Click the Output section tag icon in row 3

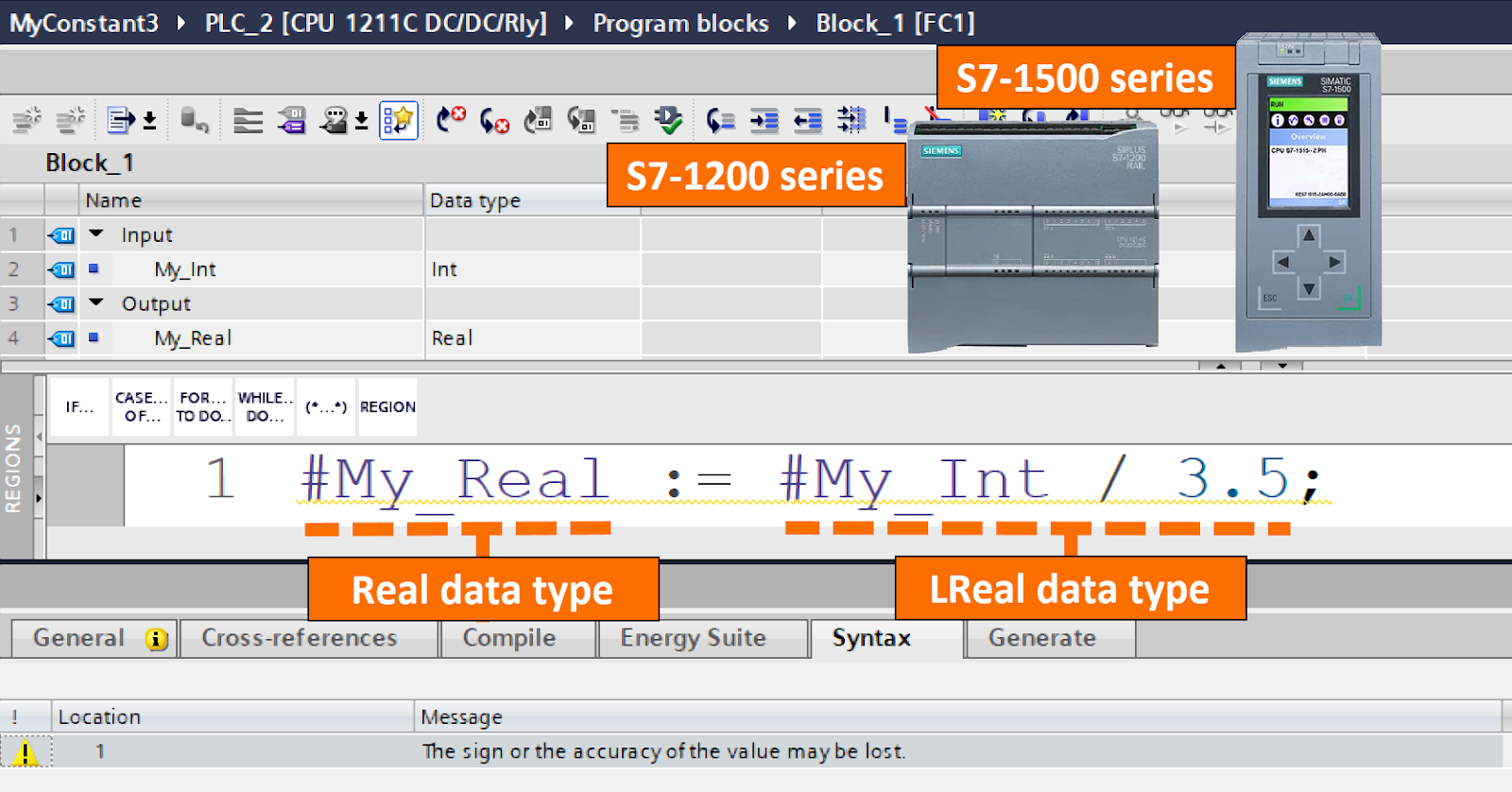click(x=62, y=304)
